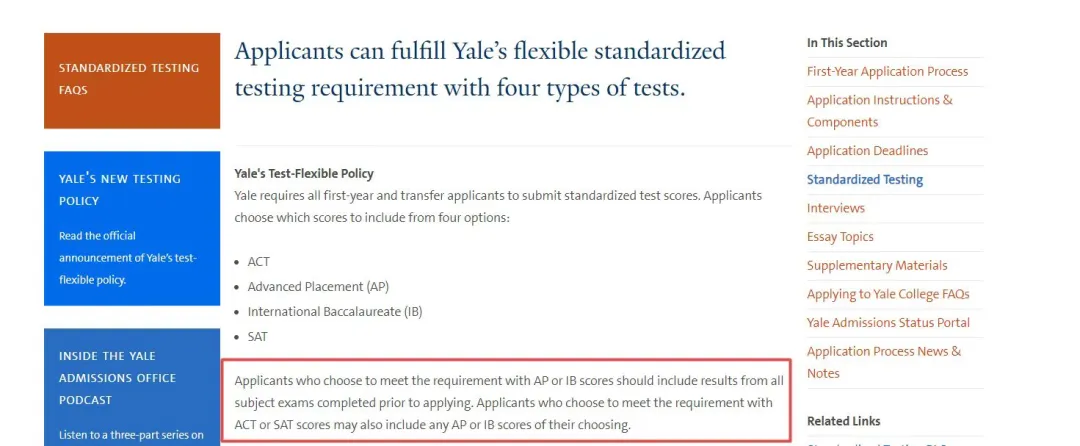
Task: Click the In This Section heading
Action: click(847, 43)
